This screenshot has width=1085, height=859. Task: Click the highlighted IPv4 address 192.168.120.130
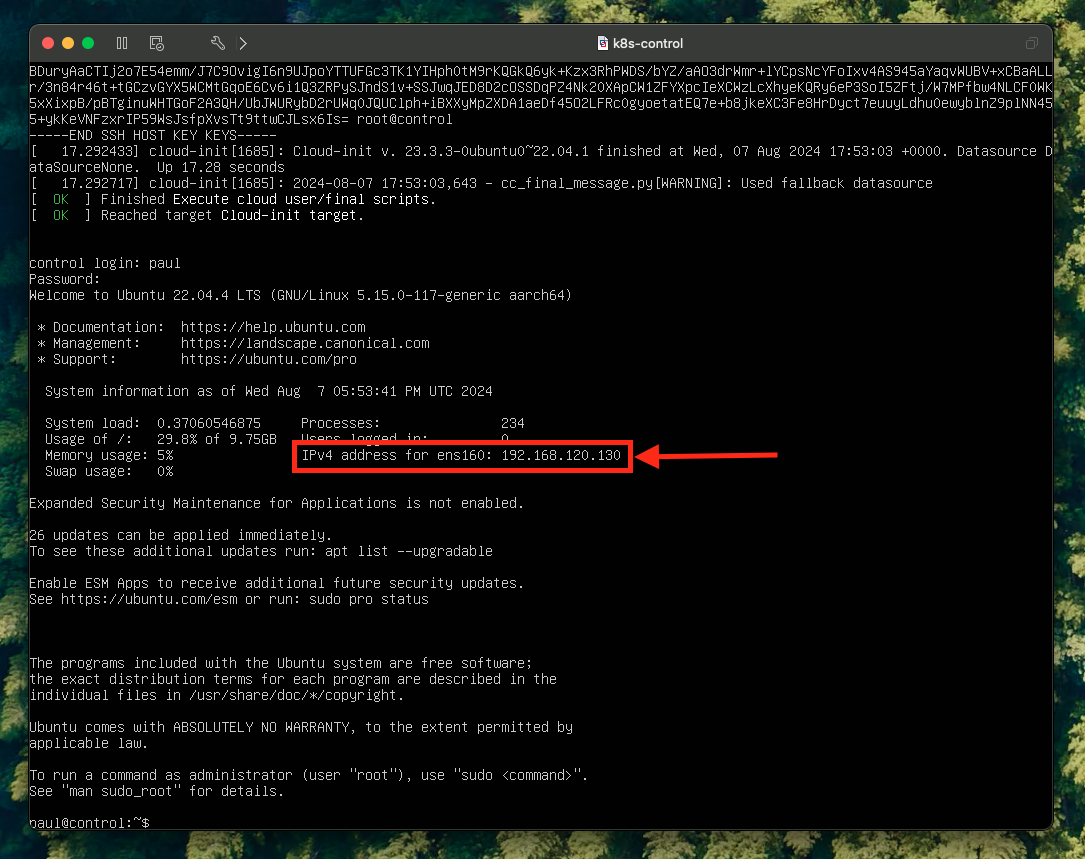pyautogui.click(x=561, y=456)
